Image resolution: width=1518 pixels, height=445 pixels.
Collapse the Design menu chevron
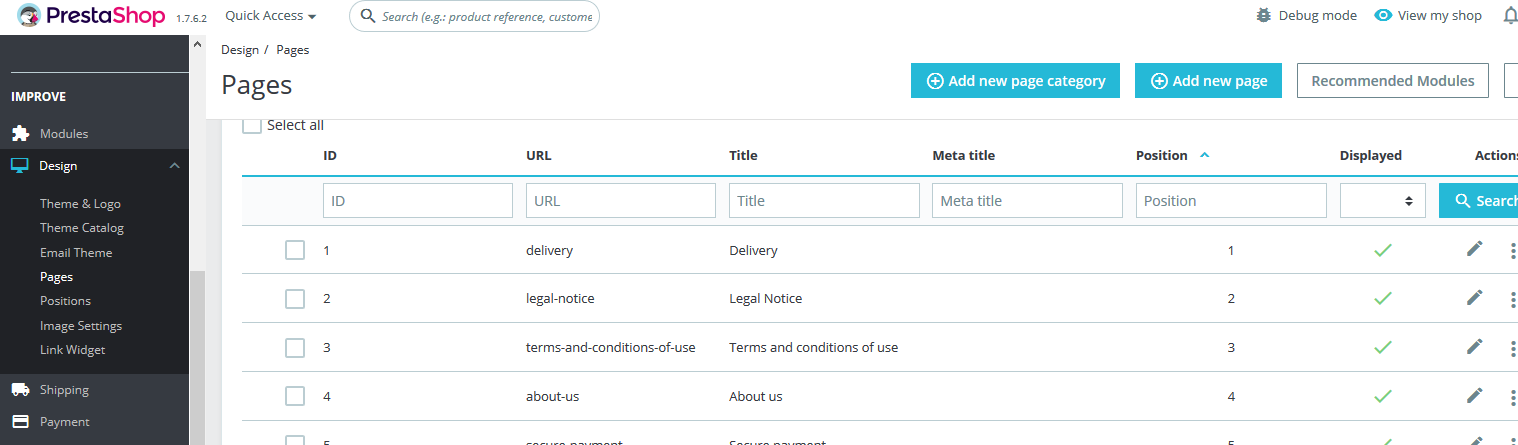tap(174, 166)
